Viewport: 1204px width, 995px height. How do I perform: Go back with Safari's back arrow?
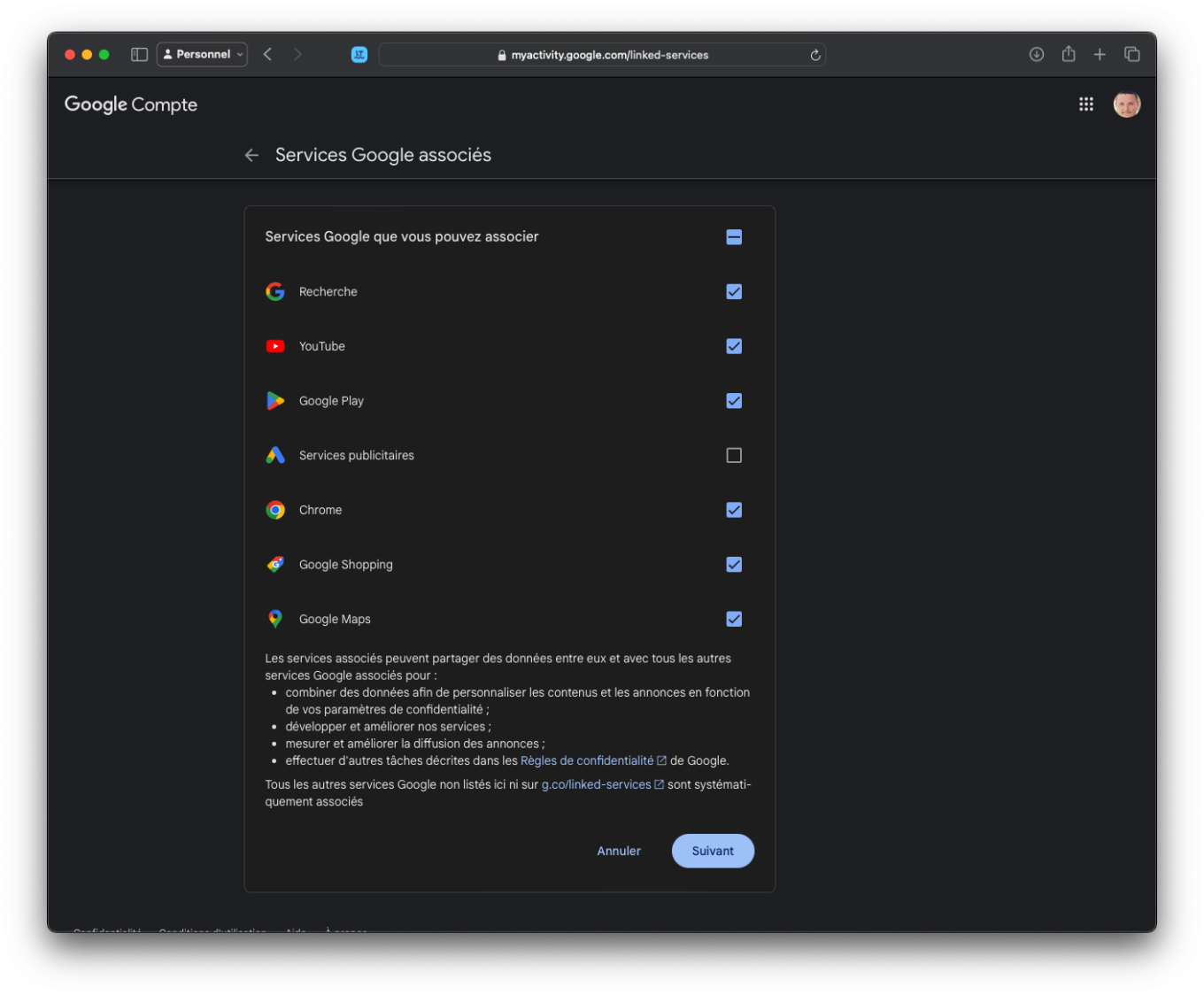[267, 54]
